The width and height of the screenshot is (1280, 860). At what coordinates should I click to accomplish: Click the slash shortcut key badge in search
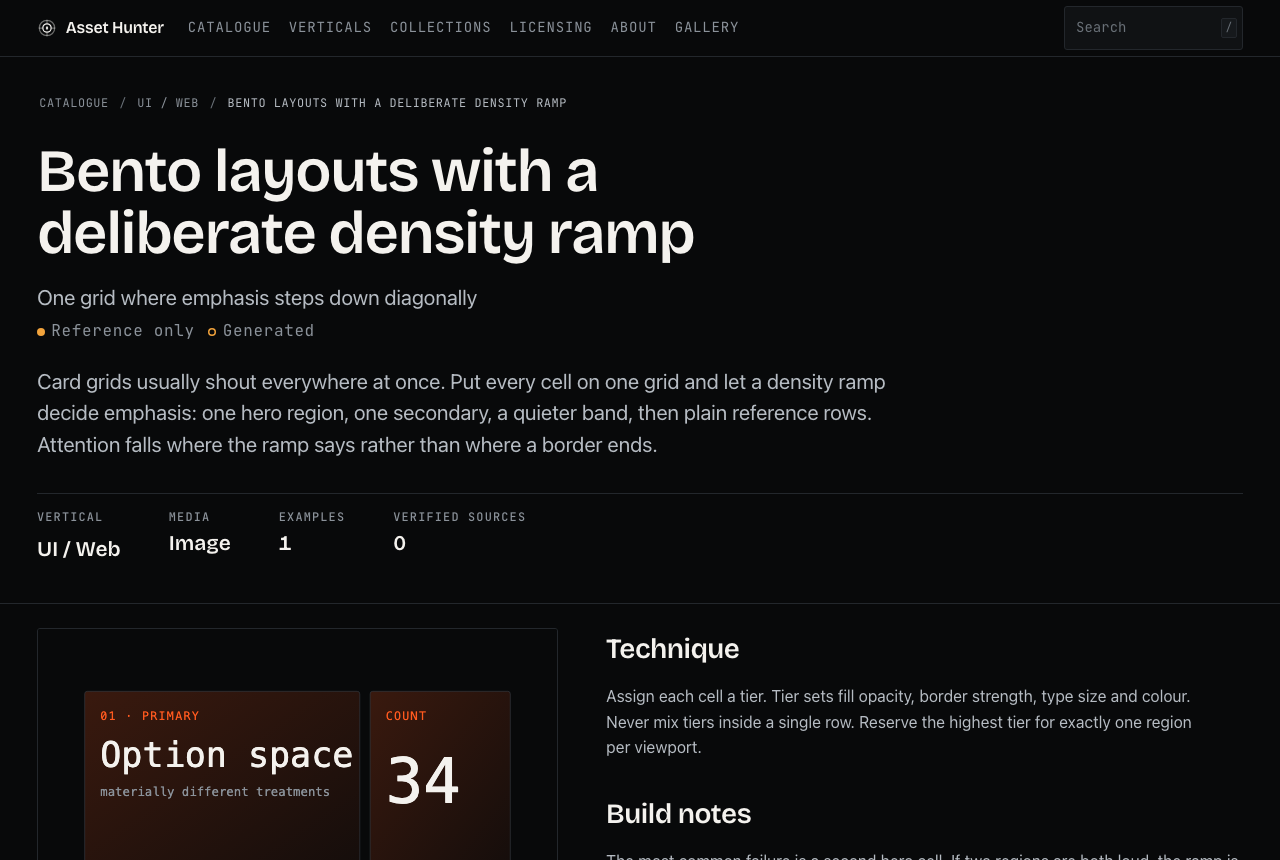pyautogui.click(x=1229, y=28)
